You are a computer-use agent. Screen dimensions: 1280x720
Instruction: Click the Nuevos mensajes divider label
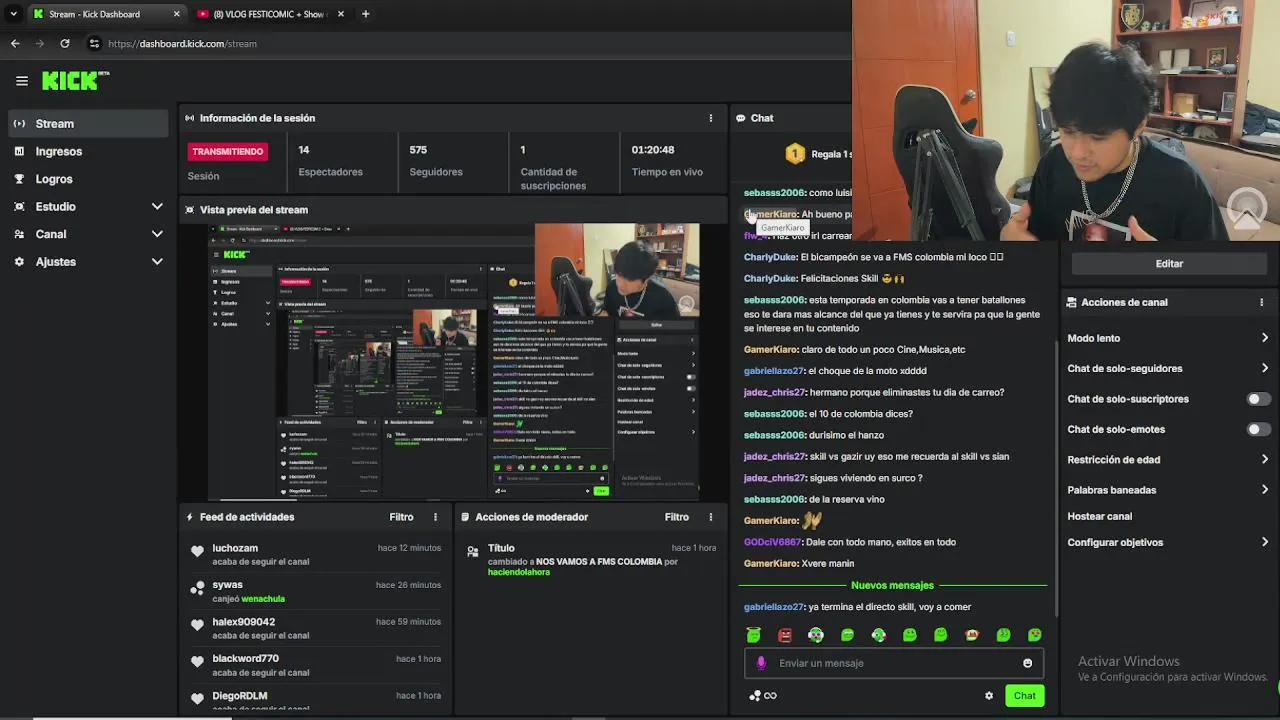[892, 585]
